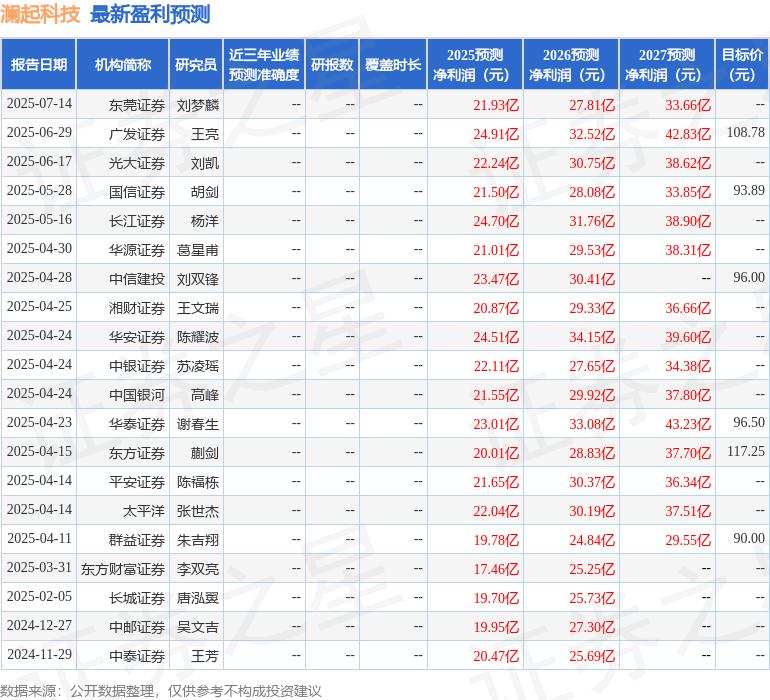Click the 澜起科技 title text

click(x=40, y=14)
